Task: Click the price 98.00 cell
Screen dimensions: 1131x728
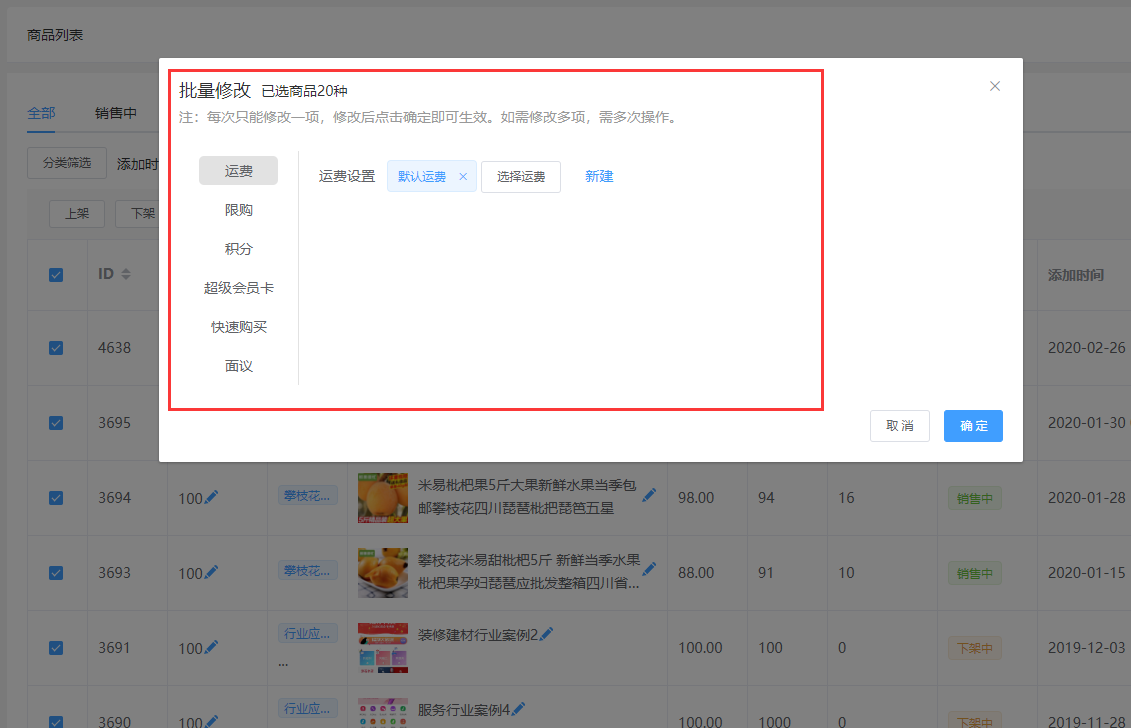Action: [x=696, y=498]
